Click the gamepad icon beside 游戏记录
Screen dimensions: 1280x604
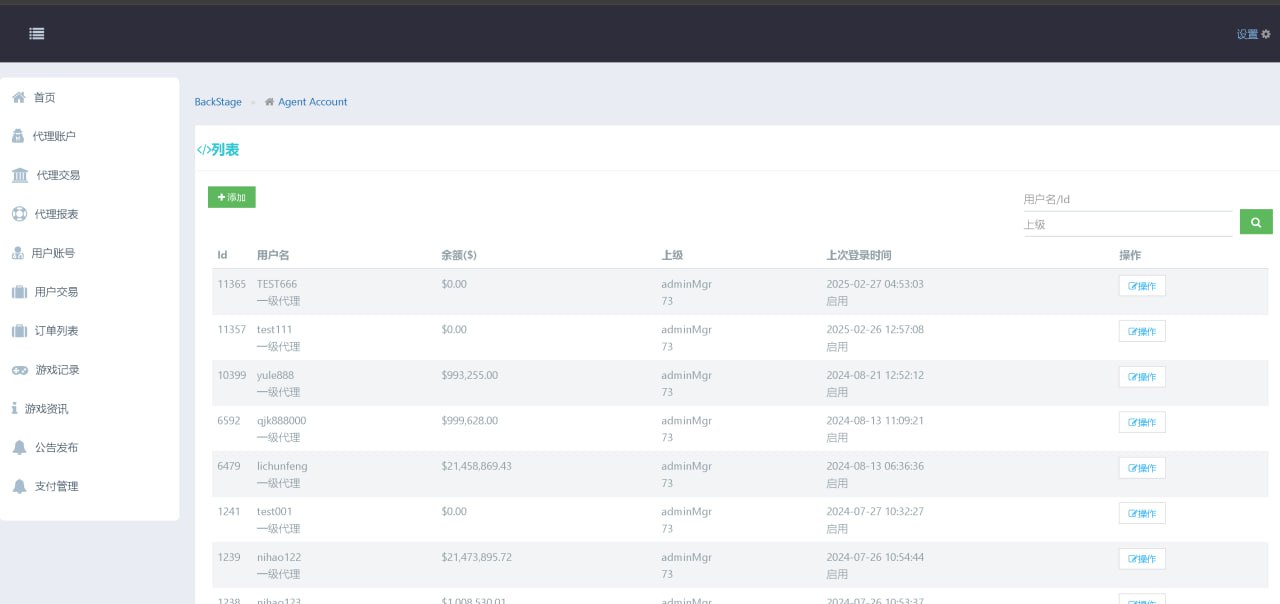[20, 370]
